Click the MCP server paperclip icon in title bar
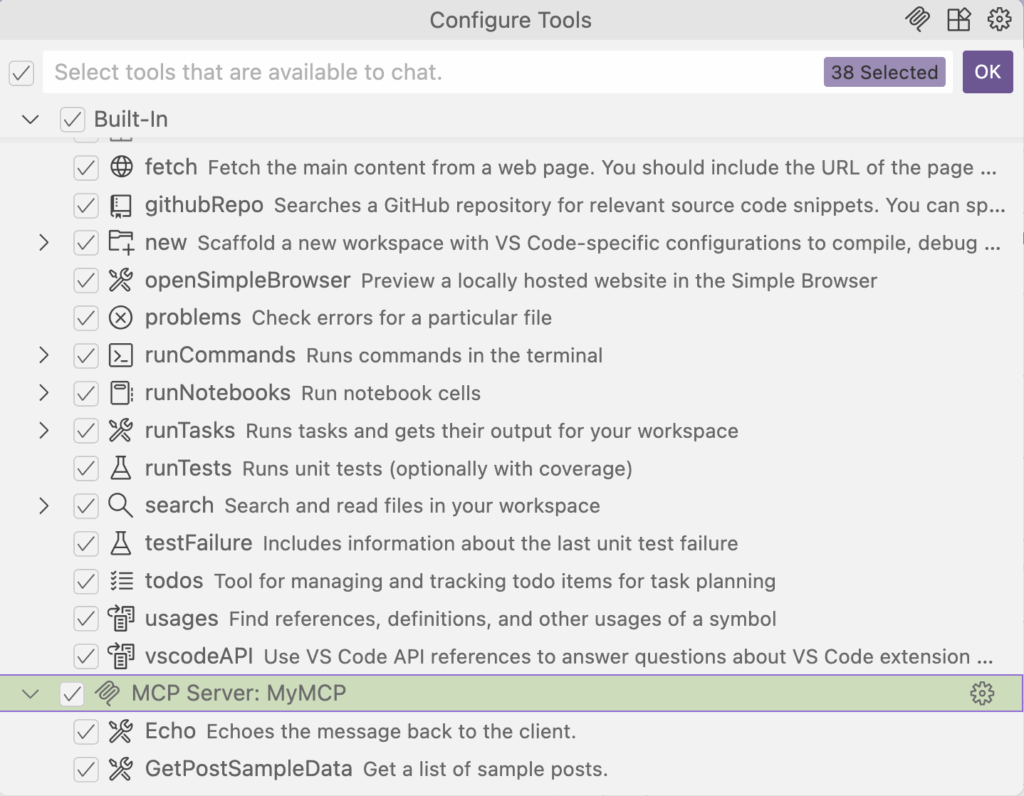Viewport: 1024px width, 796px height. tap(918, 19)
